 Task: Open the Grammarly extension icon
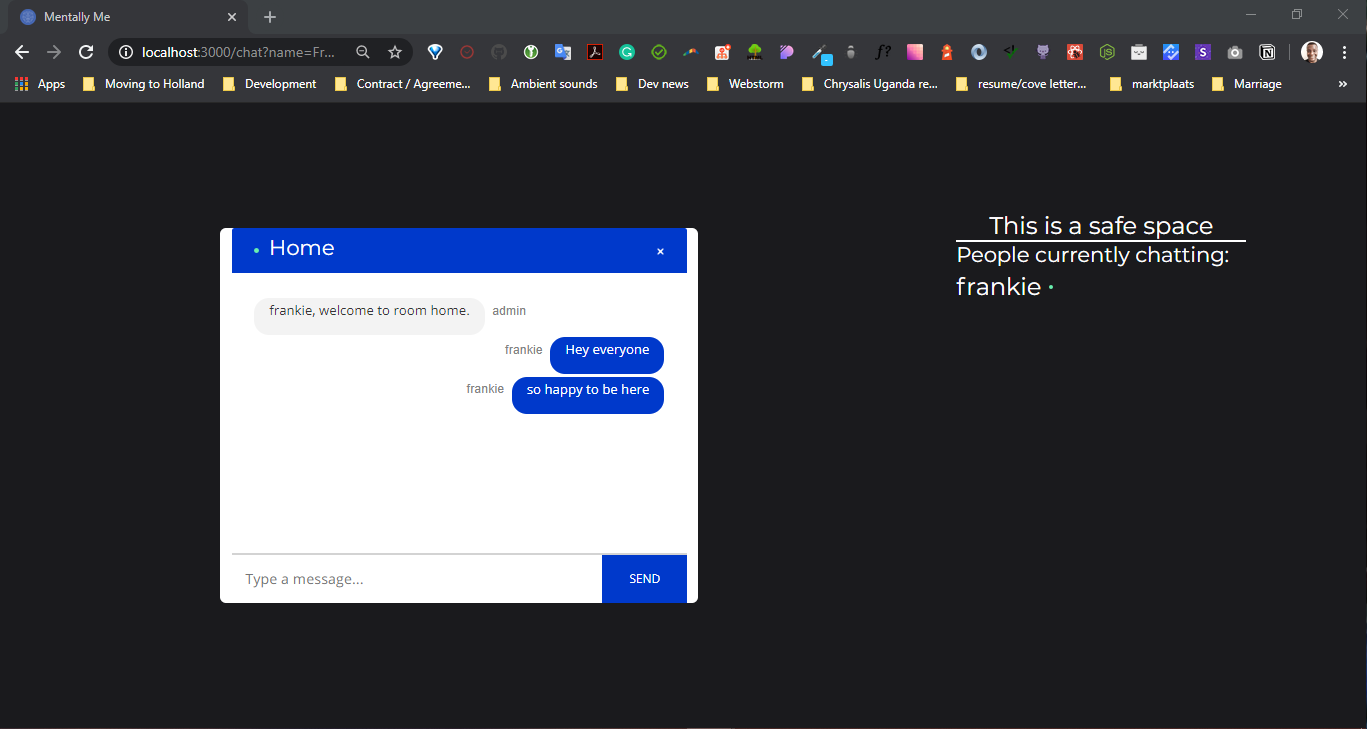point(627,52)
